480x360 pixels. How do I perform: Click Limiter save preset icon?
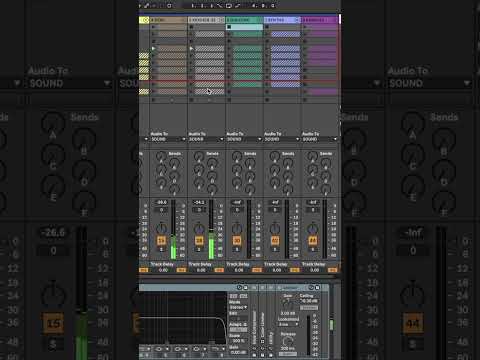point(317,287)
